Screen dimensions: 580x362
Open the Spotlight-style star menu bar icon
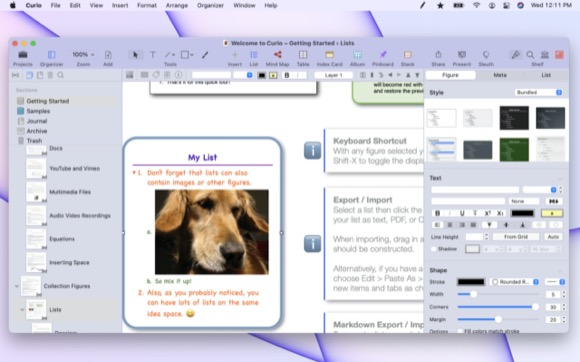(x=440, y=6)
